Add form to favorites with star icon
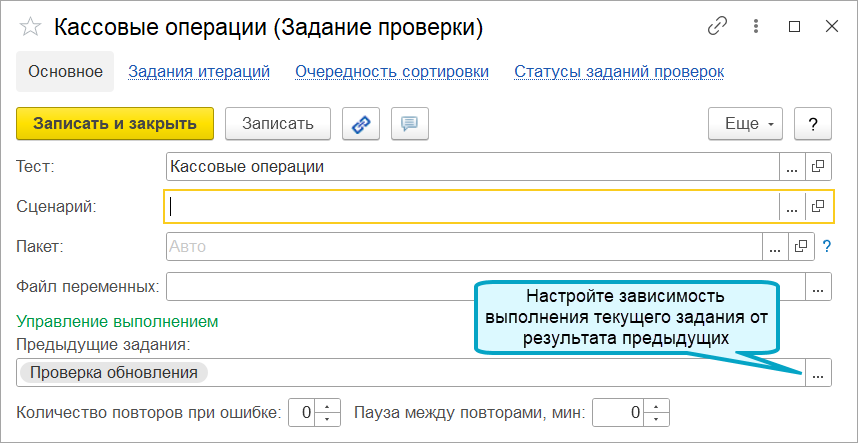Viewport: 858px width, 443px height. coord(30,27)
